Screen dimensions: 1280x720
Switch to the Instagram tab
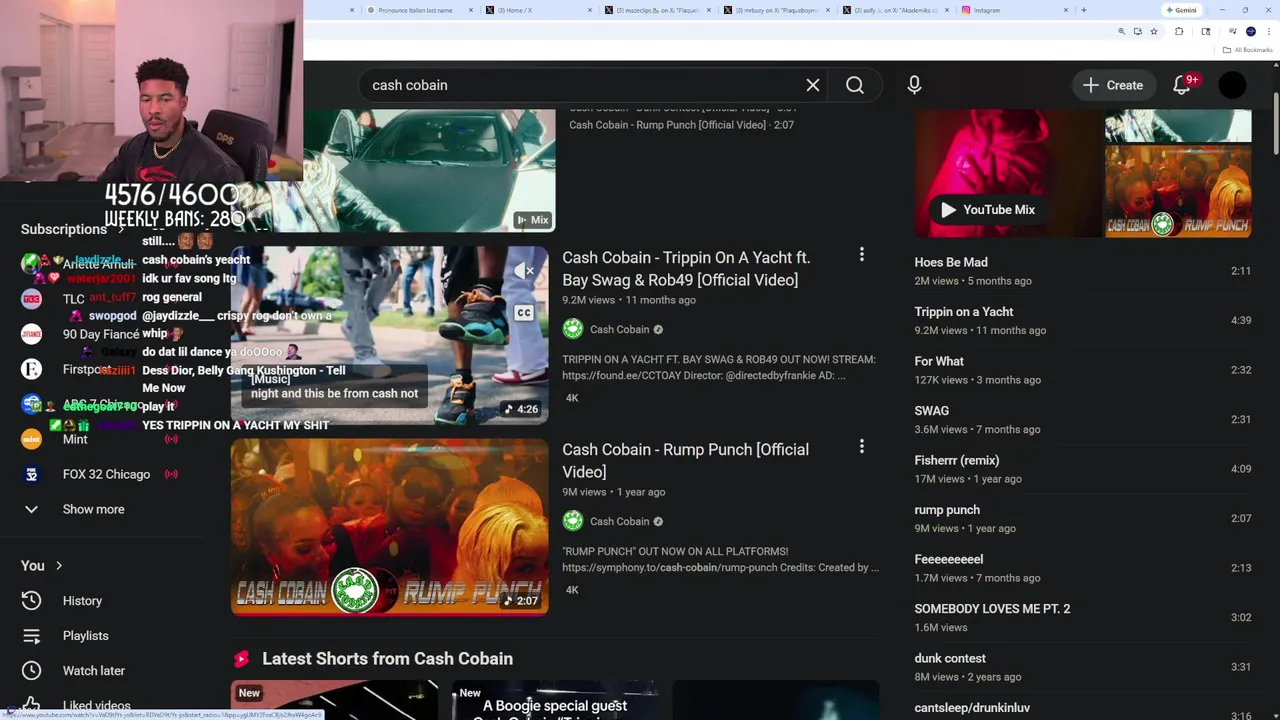click(x=1015, y=10)
